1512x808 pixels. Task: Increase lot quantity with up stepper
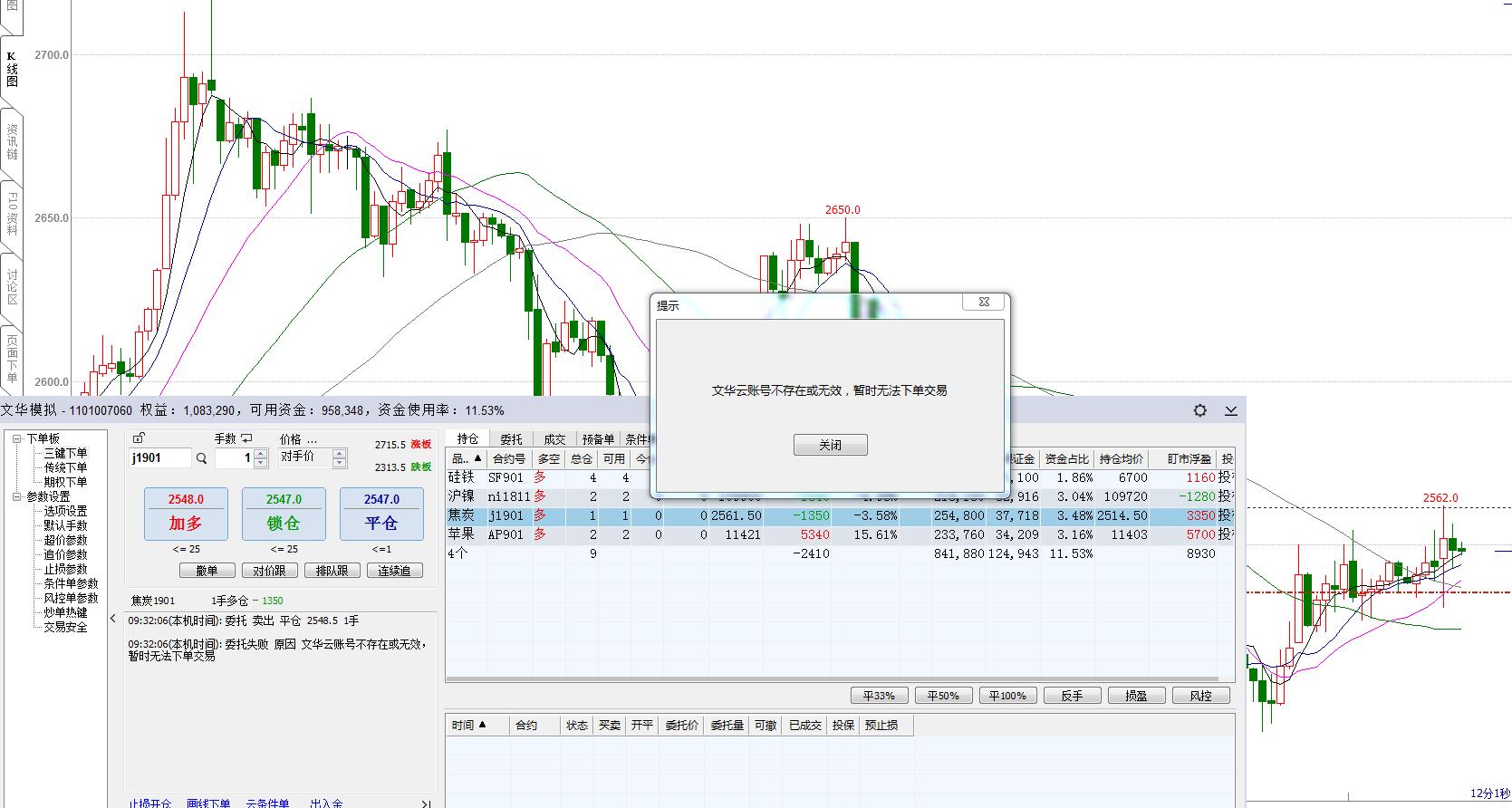(261, 454)
